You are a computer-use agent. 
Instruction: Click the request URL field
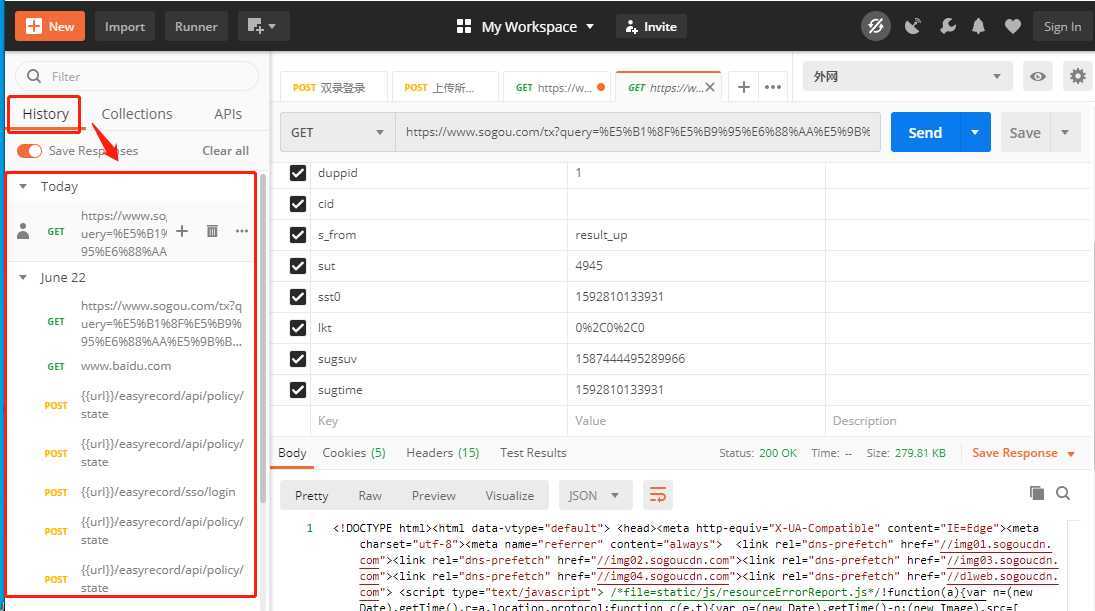tap(638, 132)
